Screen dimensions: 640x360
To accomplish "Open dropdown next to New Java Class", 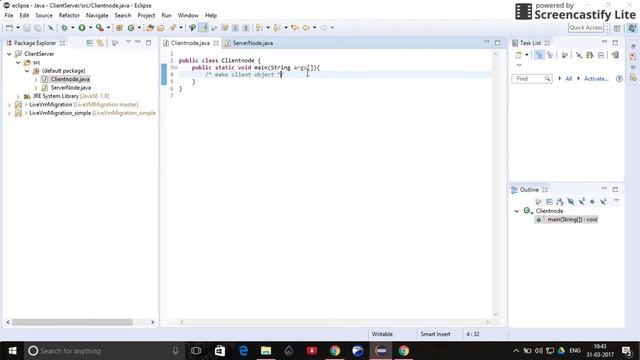I will [139, 28].
